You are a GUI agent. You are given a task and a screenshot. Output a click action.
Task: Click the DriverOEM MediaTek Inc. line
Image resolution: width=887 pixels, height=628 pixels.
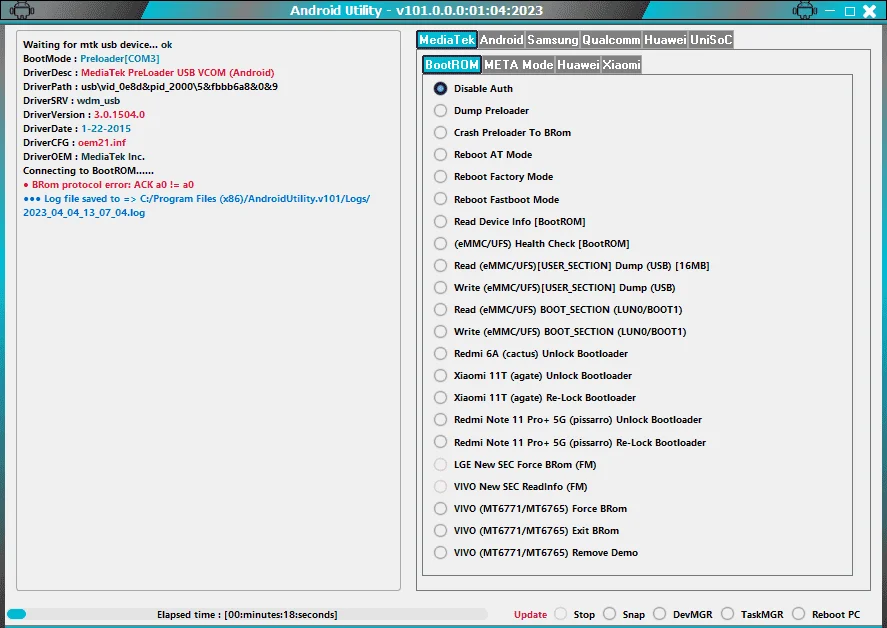pyautogui.click(x=84, y=157)
